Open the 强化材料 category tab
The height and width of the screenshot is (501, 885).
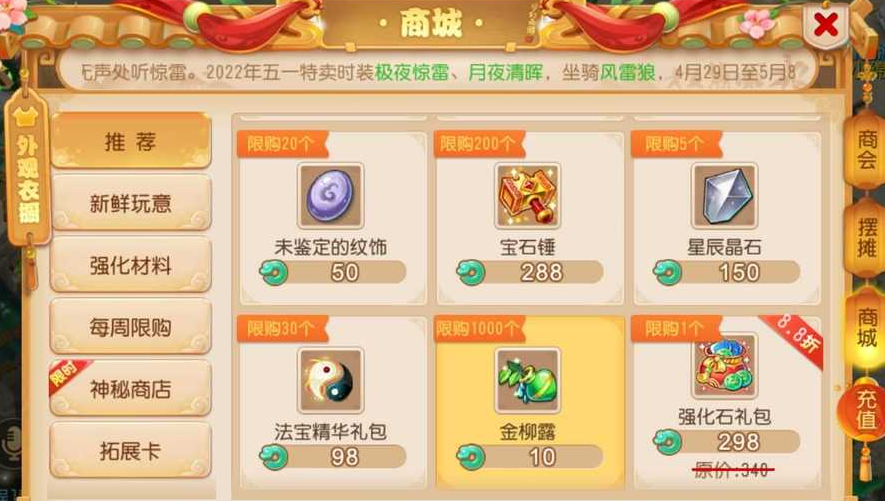pyautogui.click(x=131, y=265)
